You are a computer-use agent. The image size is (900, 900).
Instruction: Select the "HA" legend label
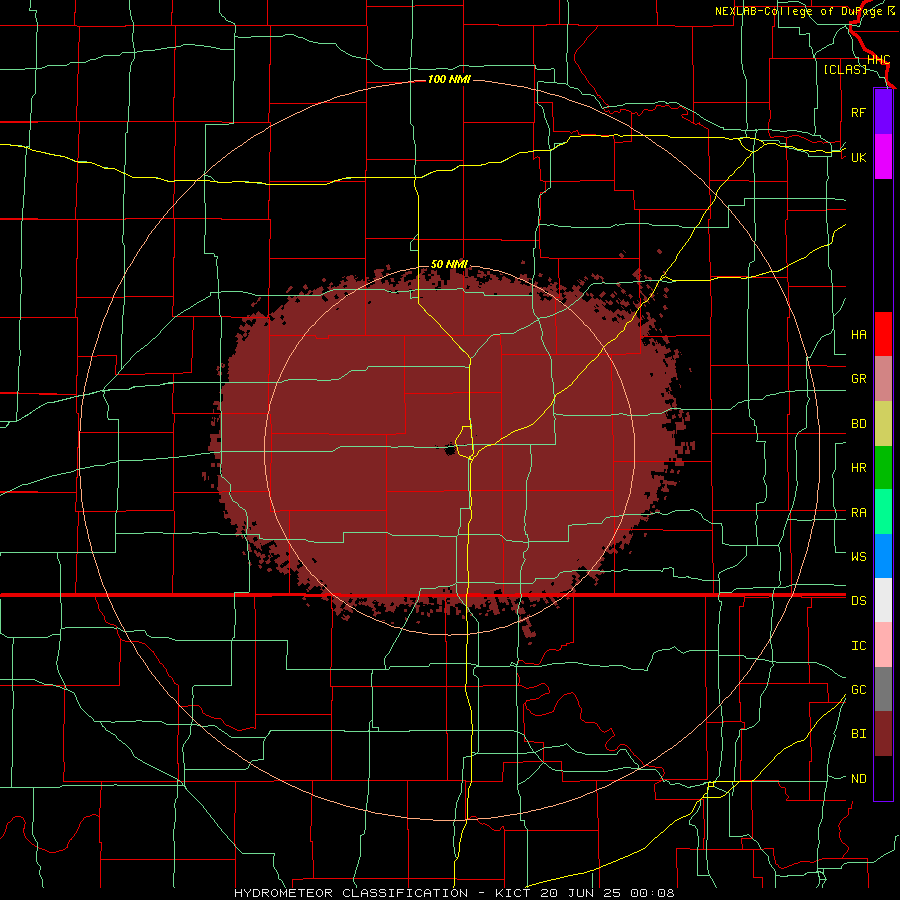pos(858,334)
